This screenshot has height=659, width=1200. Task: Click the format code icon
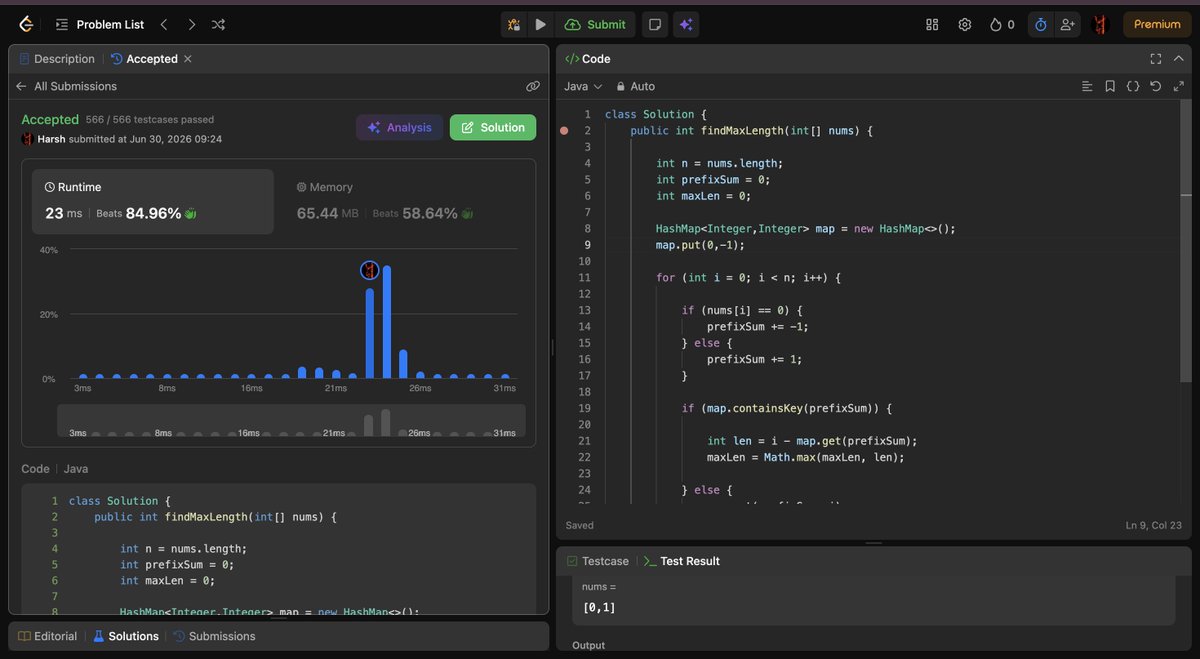point(1087,86)
